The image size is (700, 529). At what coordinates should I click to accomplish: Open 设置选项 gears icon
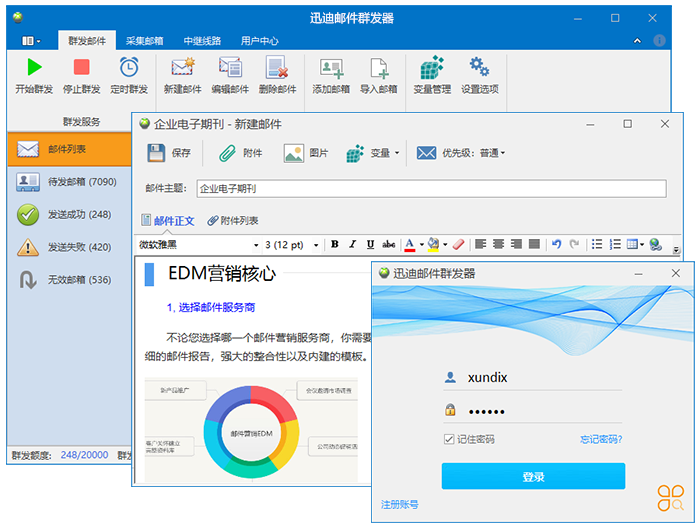(x=479, y=67)
